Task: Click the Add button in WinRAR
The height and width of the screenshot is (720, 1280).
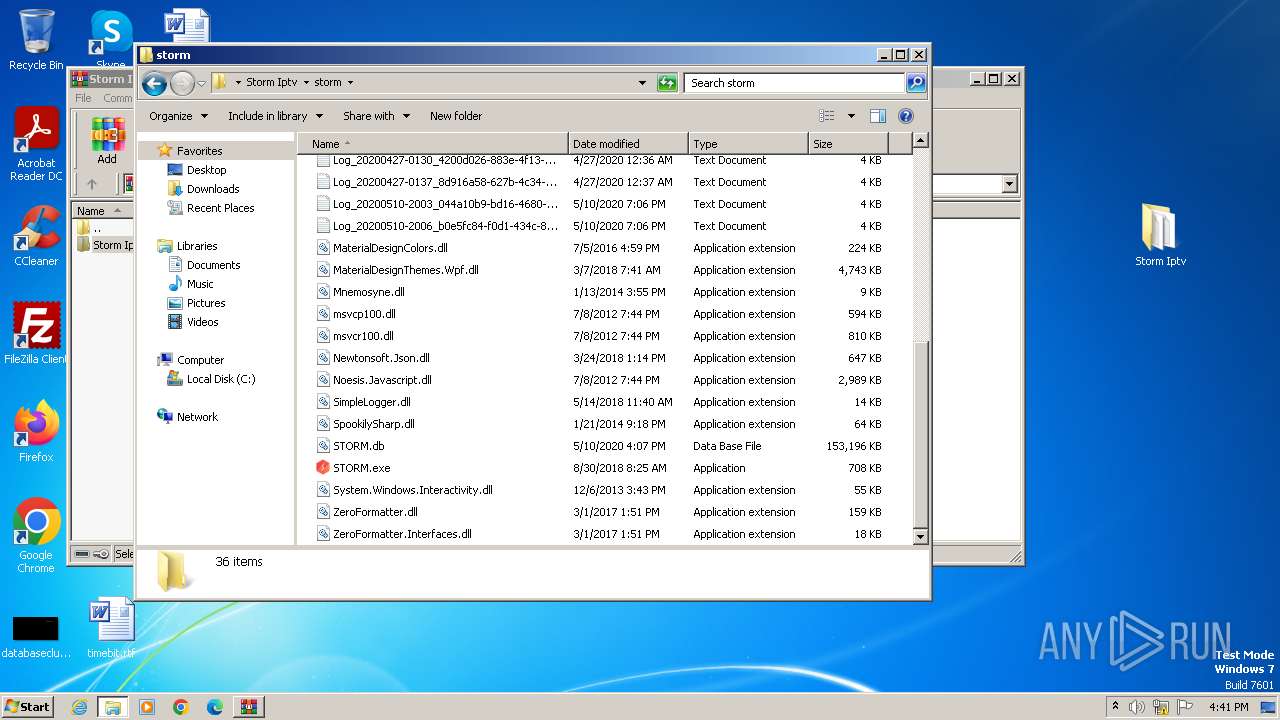Action: [x=107, y=141]
